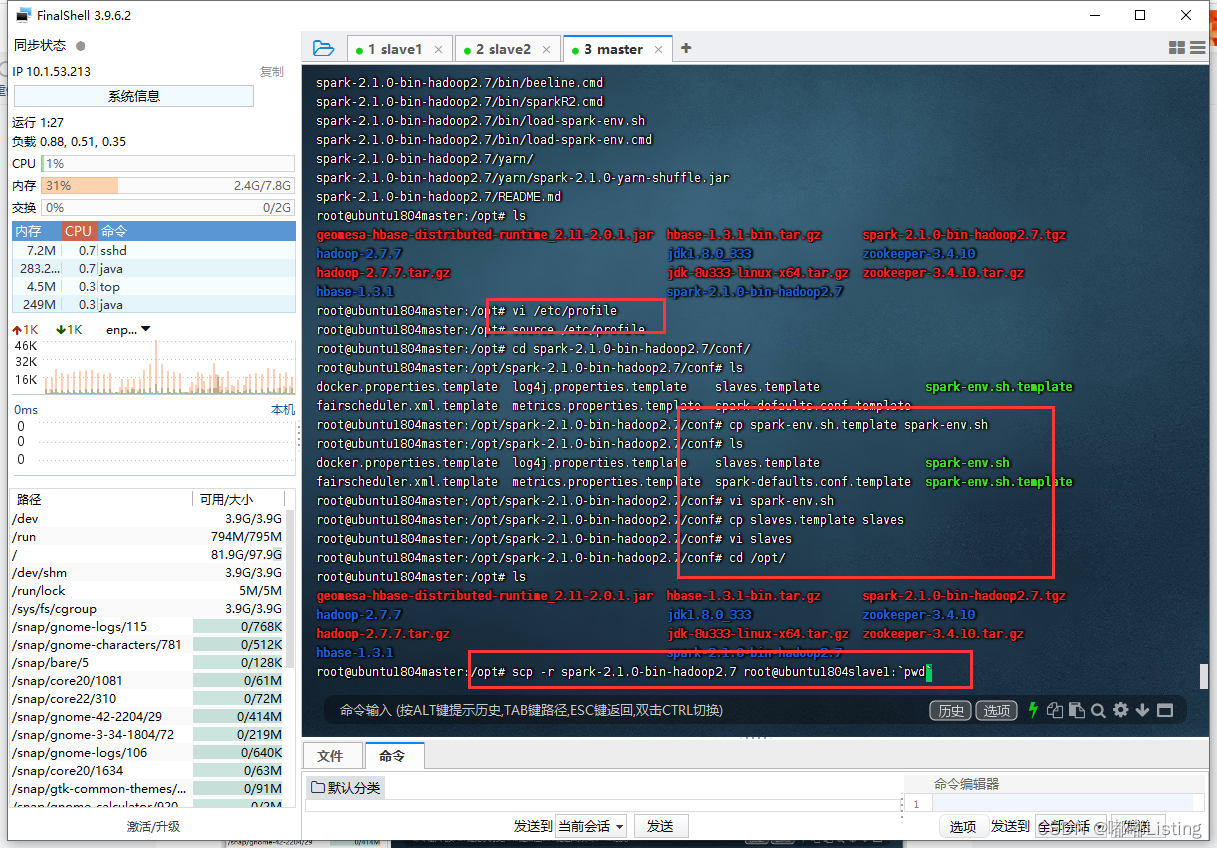Open terminal search with the magnifier icon
Viewport: 1217px width, 848px height.
tap(1098, 710)
